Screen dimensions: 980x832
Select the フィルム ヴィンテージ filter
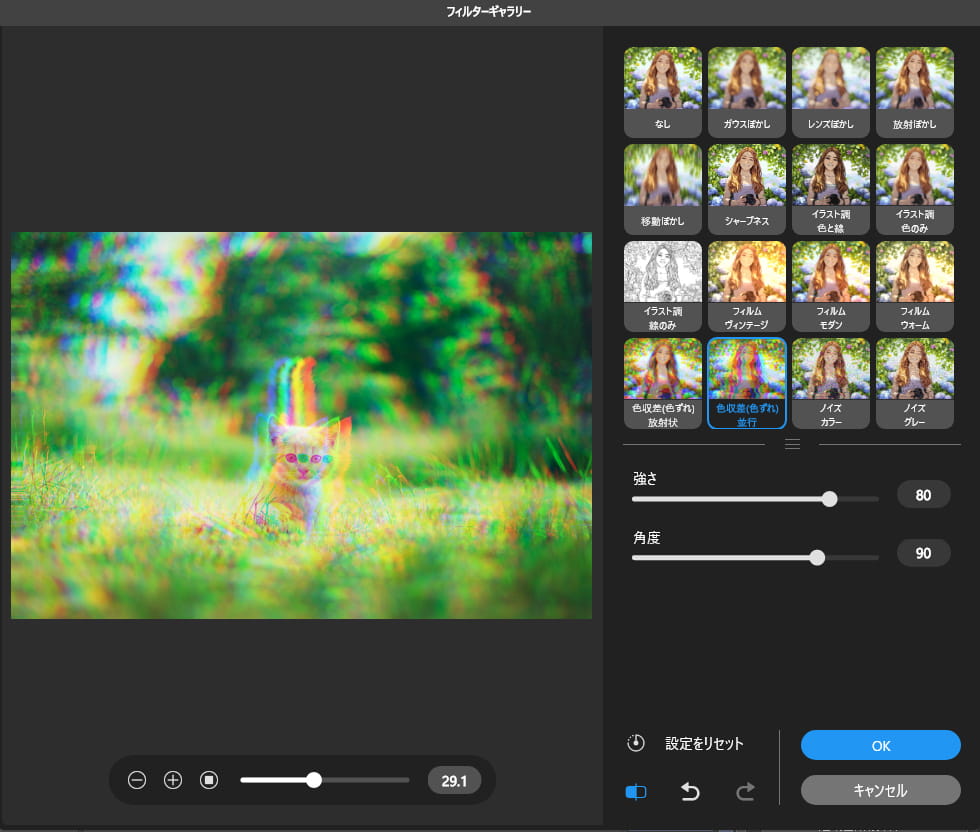[x=746, y=286]
